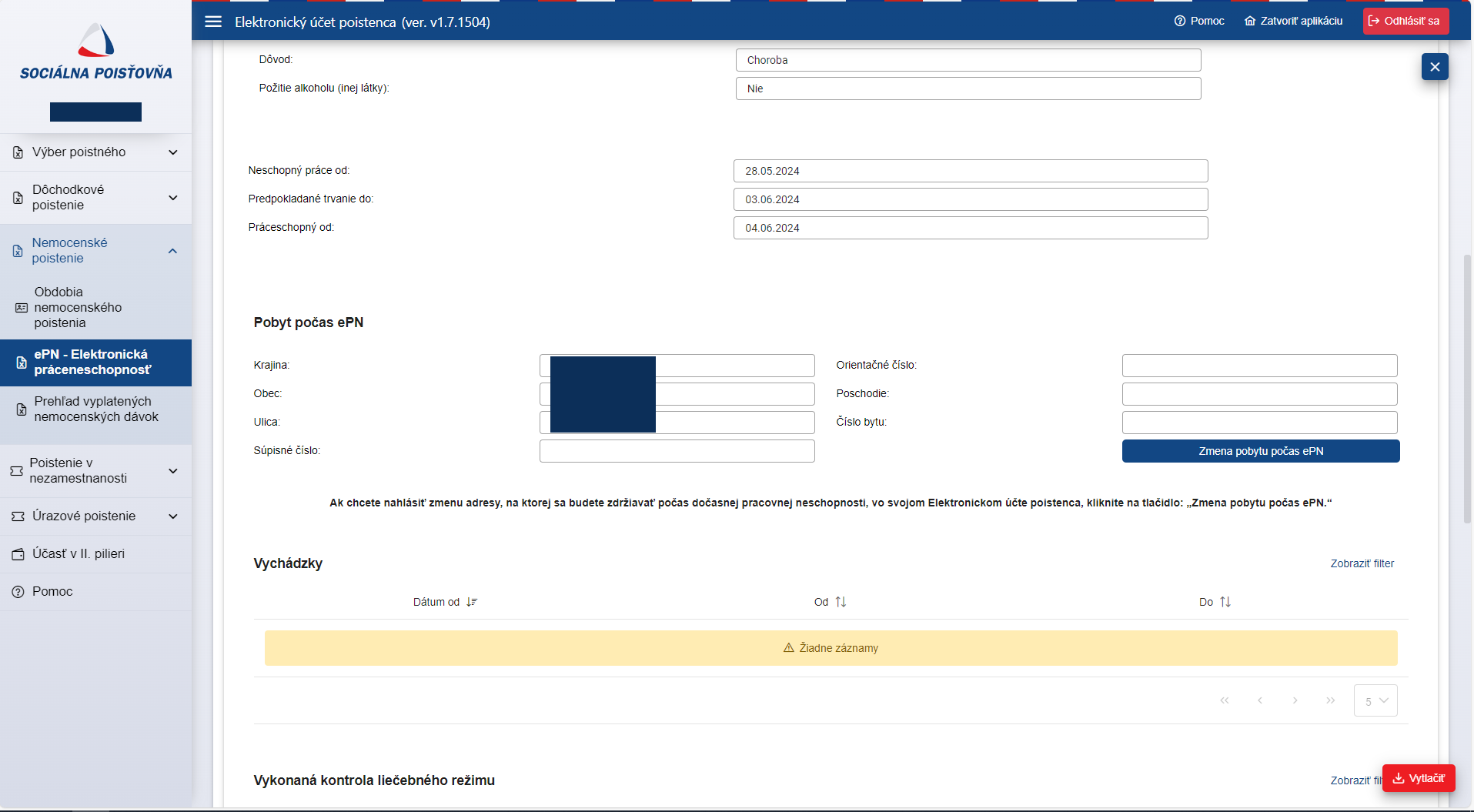Click Zmena pobytu počas ePN button
Image resolution: width=1474 pixels, height=812 pixels.
click(x=1260, y=451)
